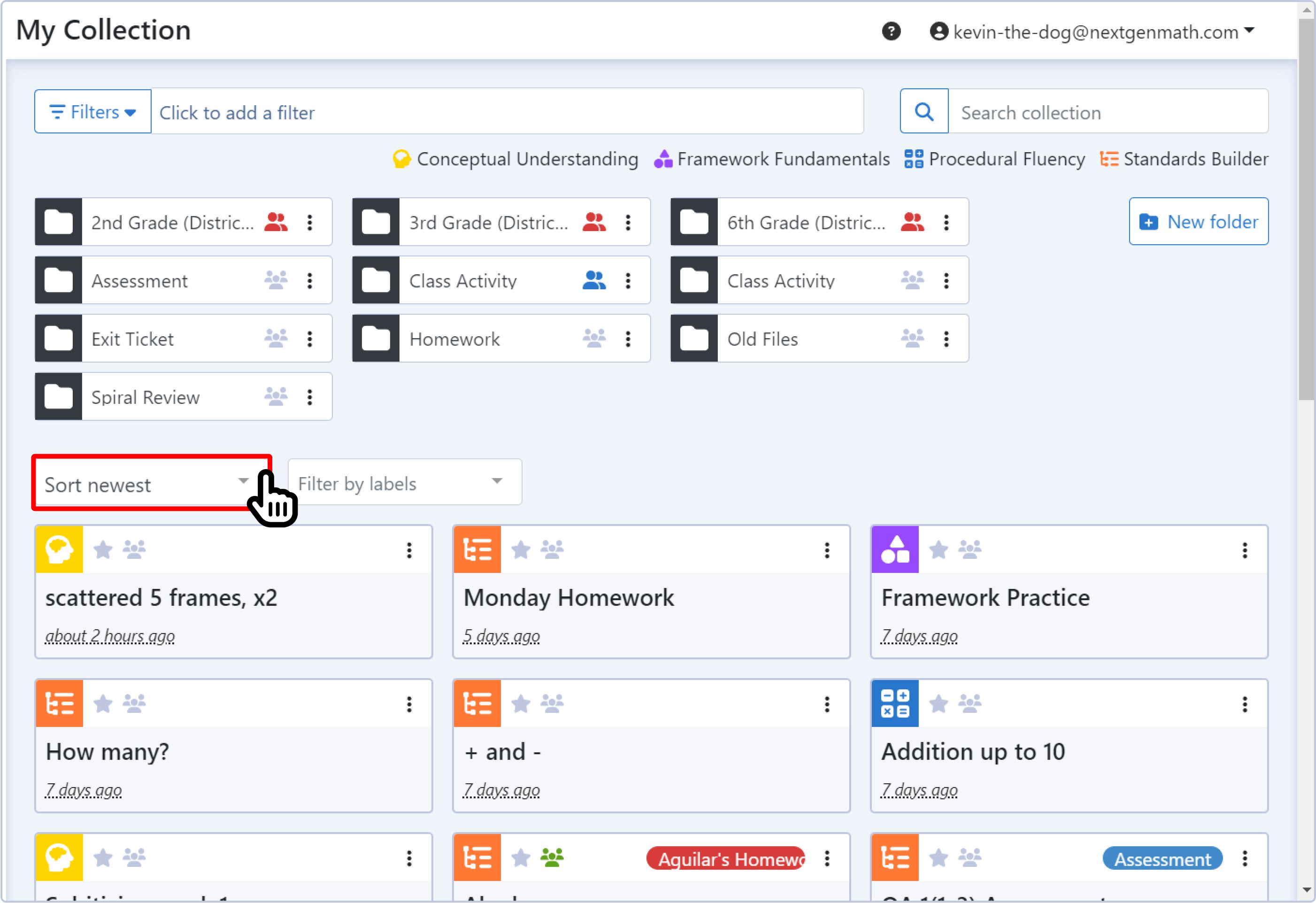Open more options for Old Files folder
Viewport: 1316px width, 903px height.
(946, 340)
